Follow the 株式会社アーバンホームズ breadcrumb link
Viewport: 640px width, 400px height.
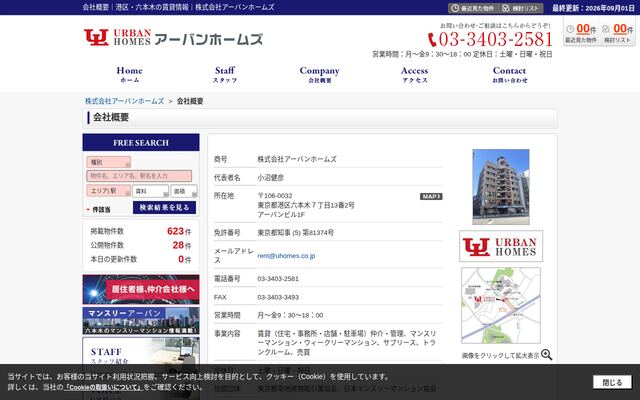(x=124, y=101)
